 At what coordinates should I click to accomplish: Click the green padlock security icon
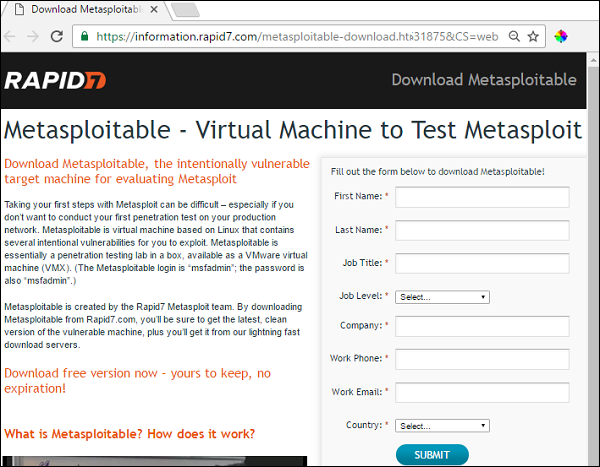[x=85, y=36]
